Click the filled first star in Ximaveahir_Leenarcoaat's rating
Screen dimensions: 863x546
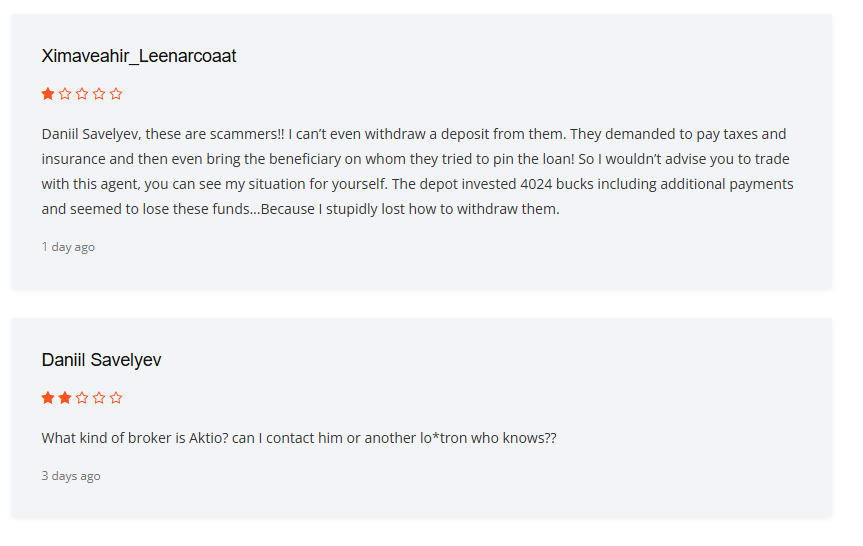(x=48, y=94)
